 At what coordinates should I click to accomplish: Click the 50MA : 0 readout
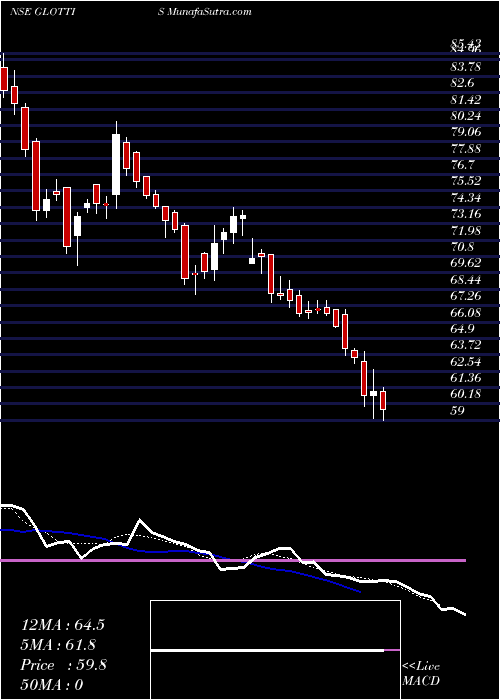[52, 685]
